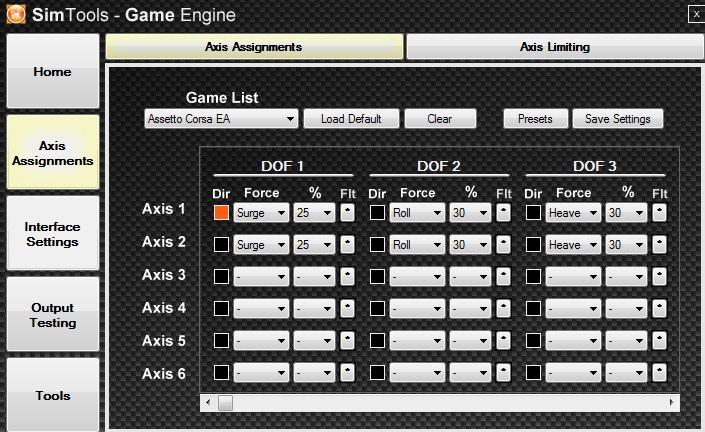Open the Assetto Corsa EA game list dropdown
Image resolution: width=705 pixels, height=432 pixels.
221,119
